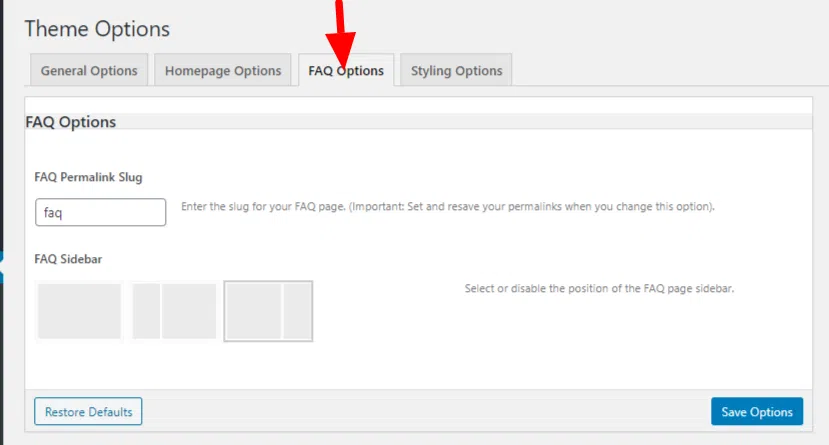Image resolution: width=829 pixels, height=445 pixels.
Task: Click the narrow column in right-sidebar layout
Action: pyautogui.click(x=297, y=311)
